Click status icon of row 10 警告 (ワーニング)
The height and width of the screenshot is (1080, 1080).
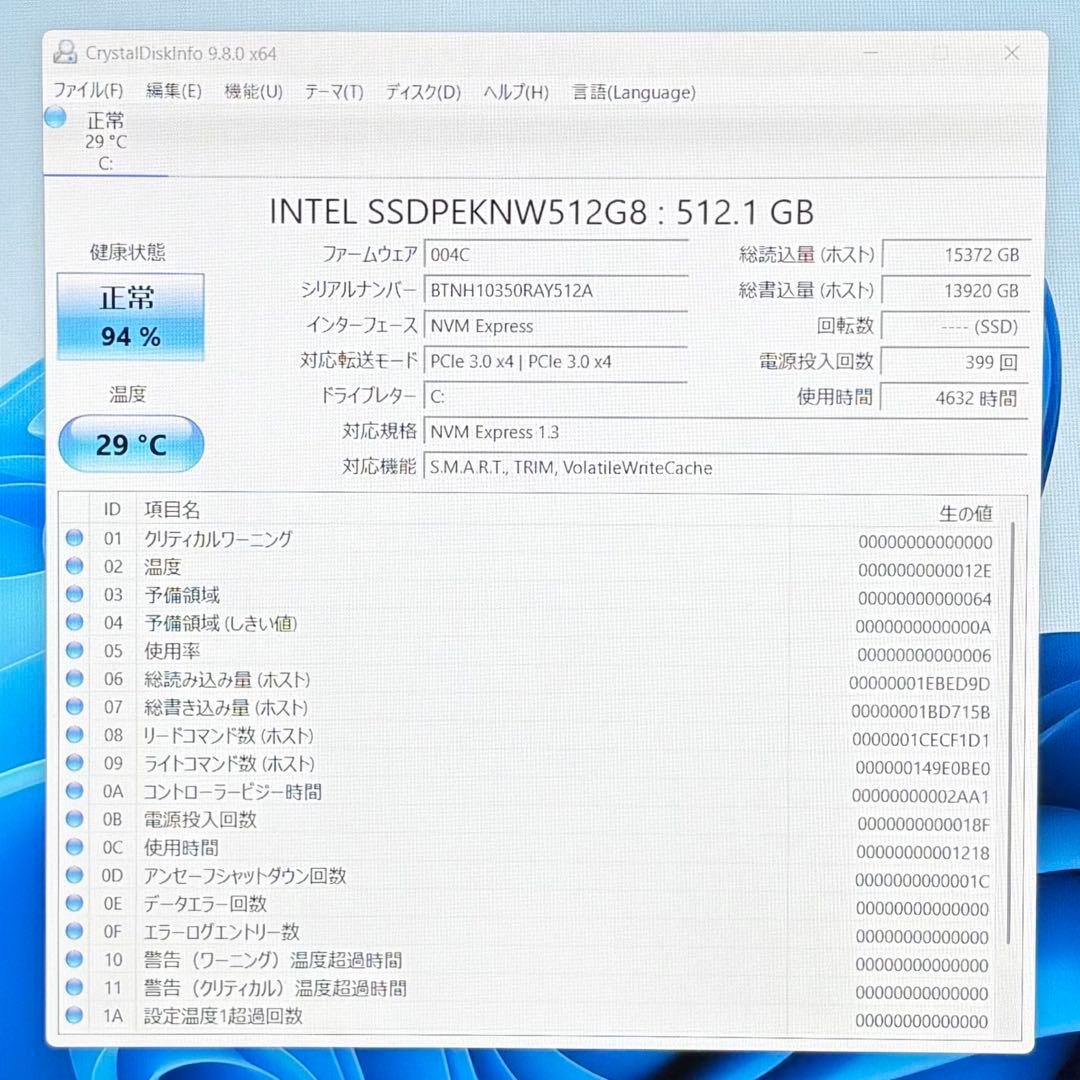coord(74,959)
